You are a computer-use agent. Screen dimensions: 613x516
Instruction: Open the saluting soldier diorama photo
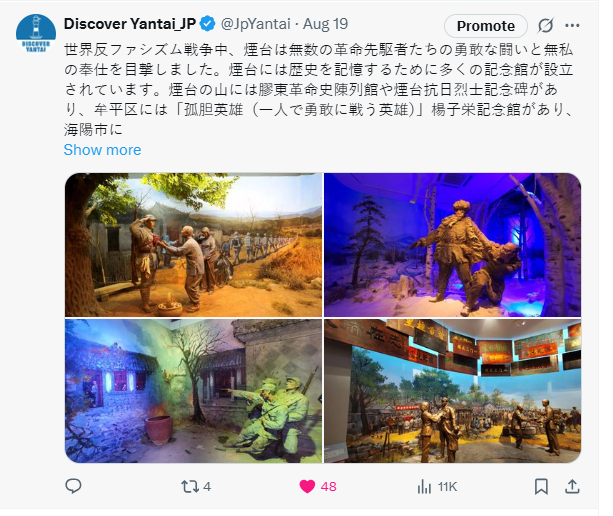click(194, 245)
